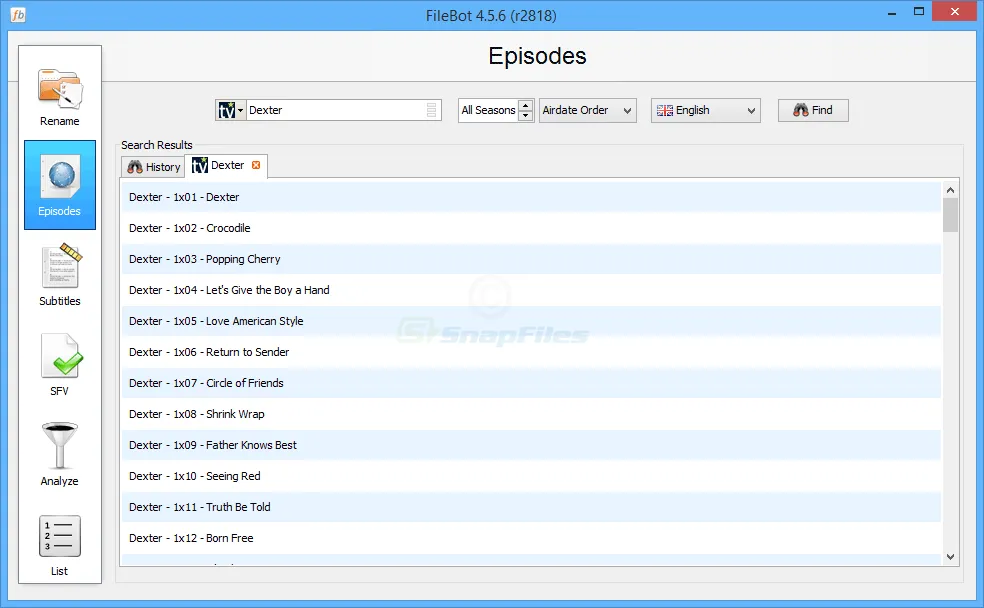Select 1x06 - Return to Sender
The height and width of the screenshot is (608, 984).
[x=531, y=353]
